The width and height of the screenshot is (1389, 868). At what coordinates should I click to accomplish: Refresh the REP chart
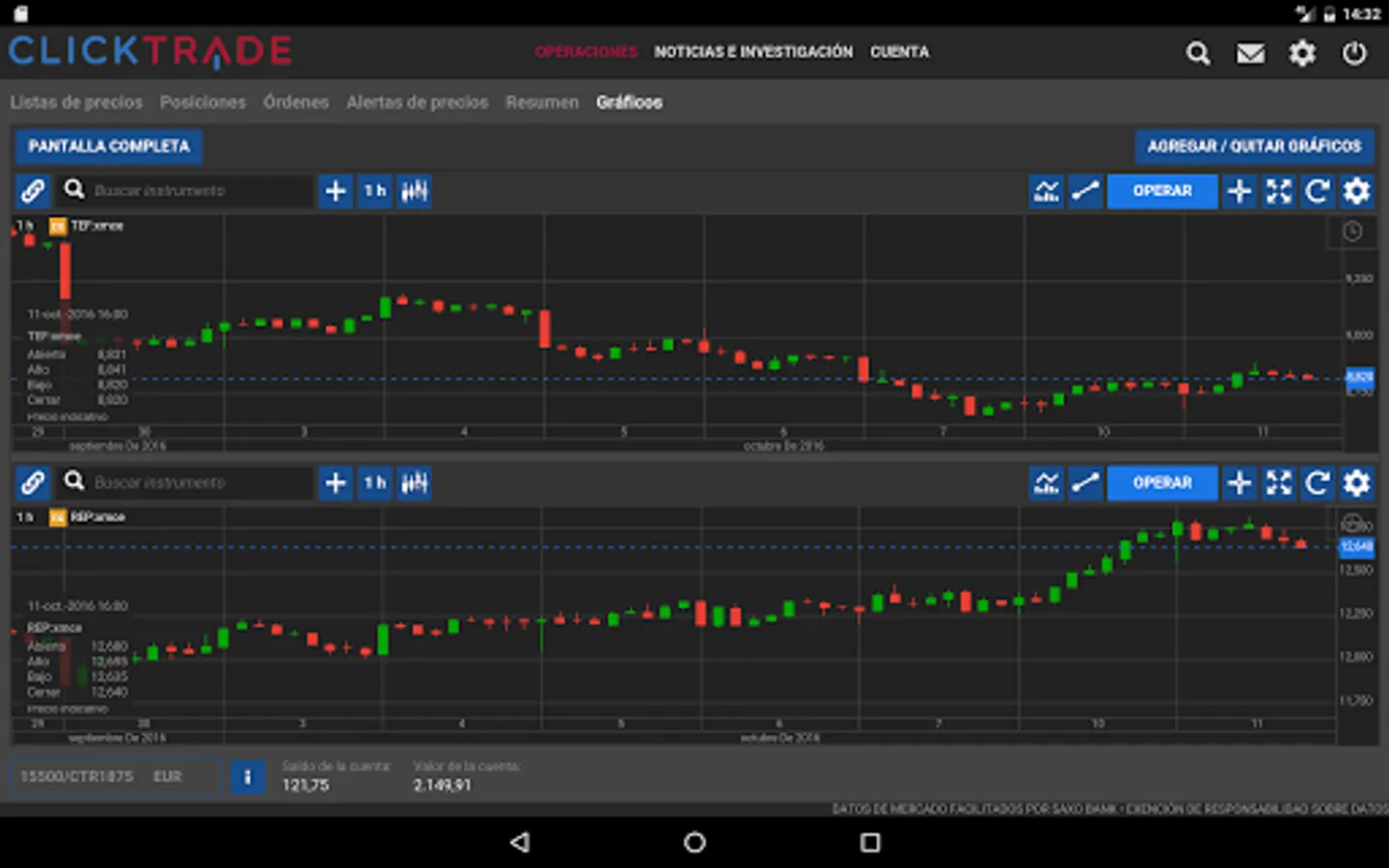[1318, 482]
